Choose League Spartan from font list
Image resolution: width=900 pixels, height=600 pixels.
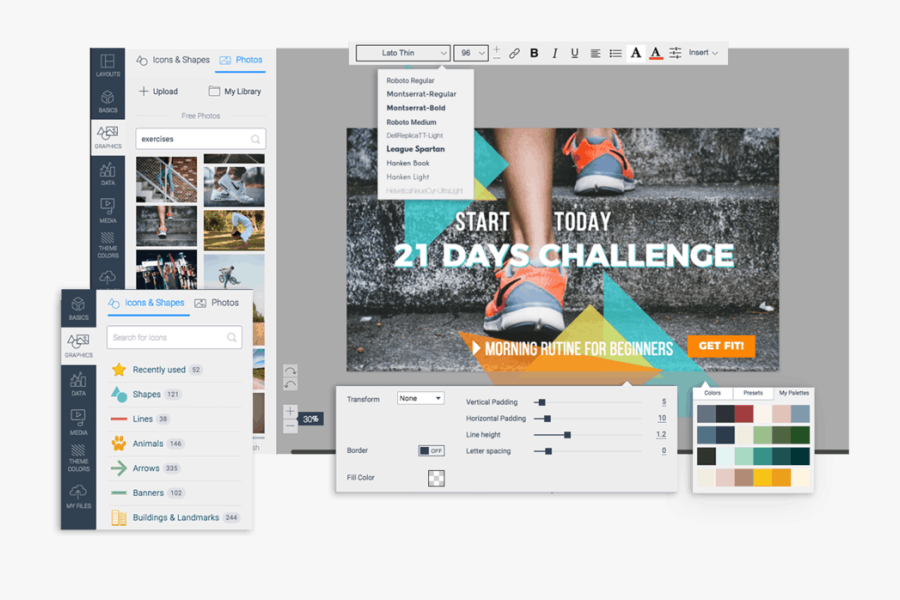[415, 149]
